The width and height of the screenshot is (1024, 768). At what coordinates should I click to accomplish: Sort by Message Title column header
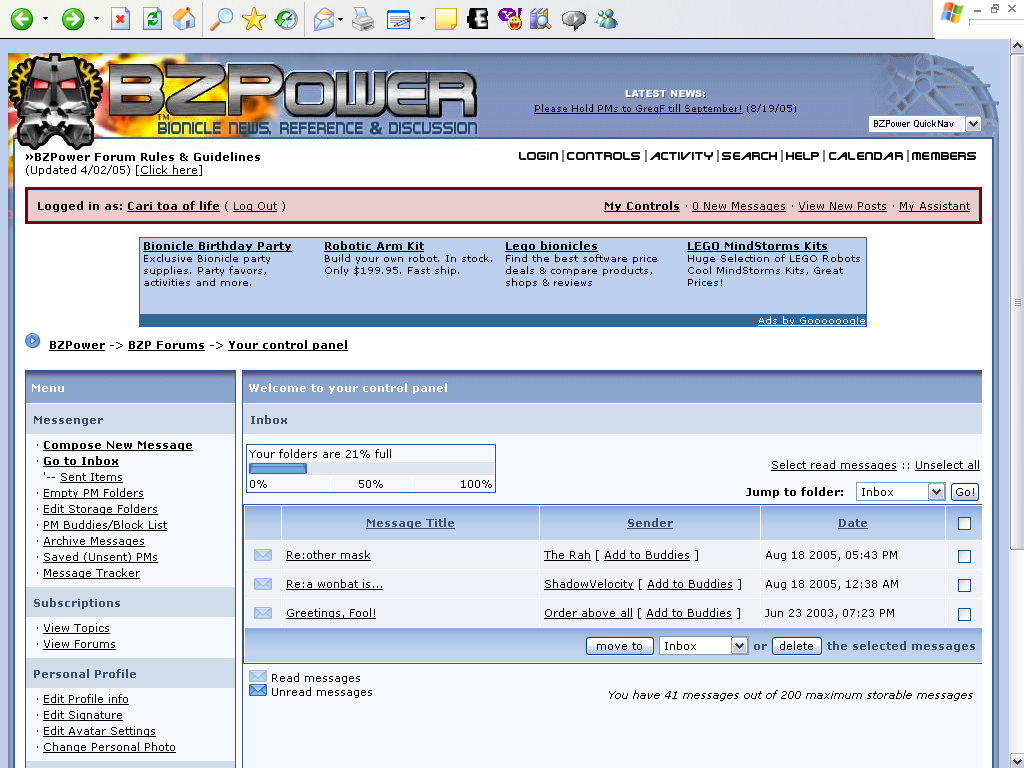(410, 522)
